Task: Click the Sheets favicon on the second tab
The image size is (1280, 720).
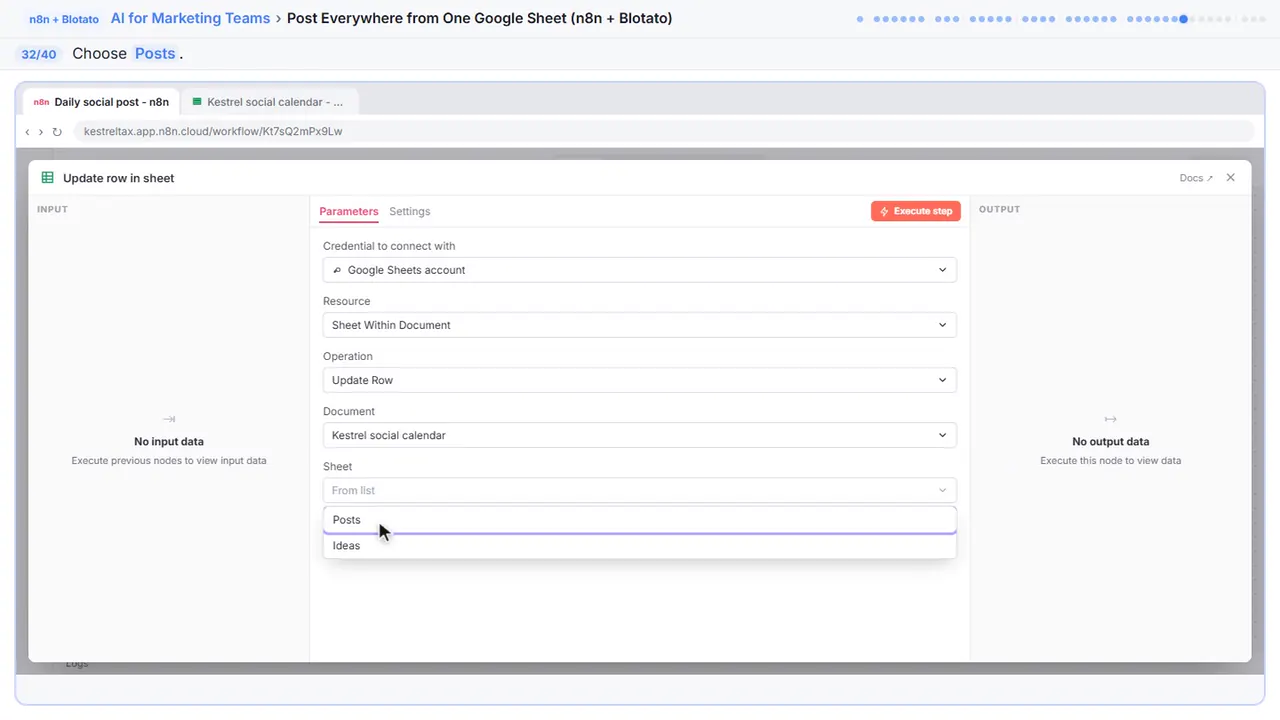Action: click(x=197, y=102)
